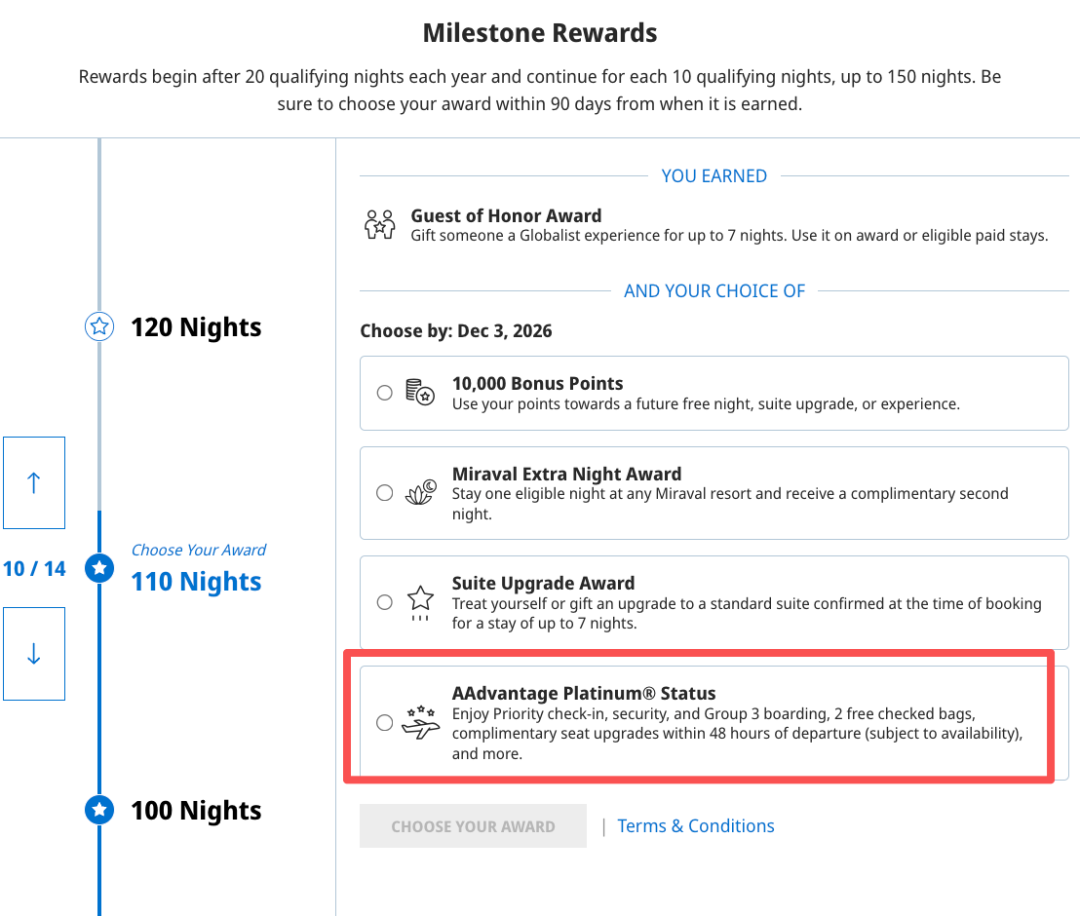Screen dimensions: 1080x916
Task: Click the 120 Nights star marker
Action: tap(99, 326)
